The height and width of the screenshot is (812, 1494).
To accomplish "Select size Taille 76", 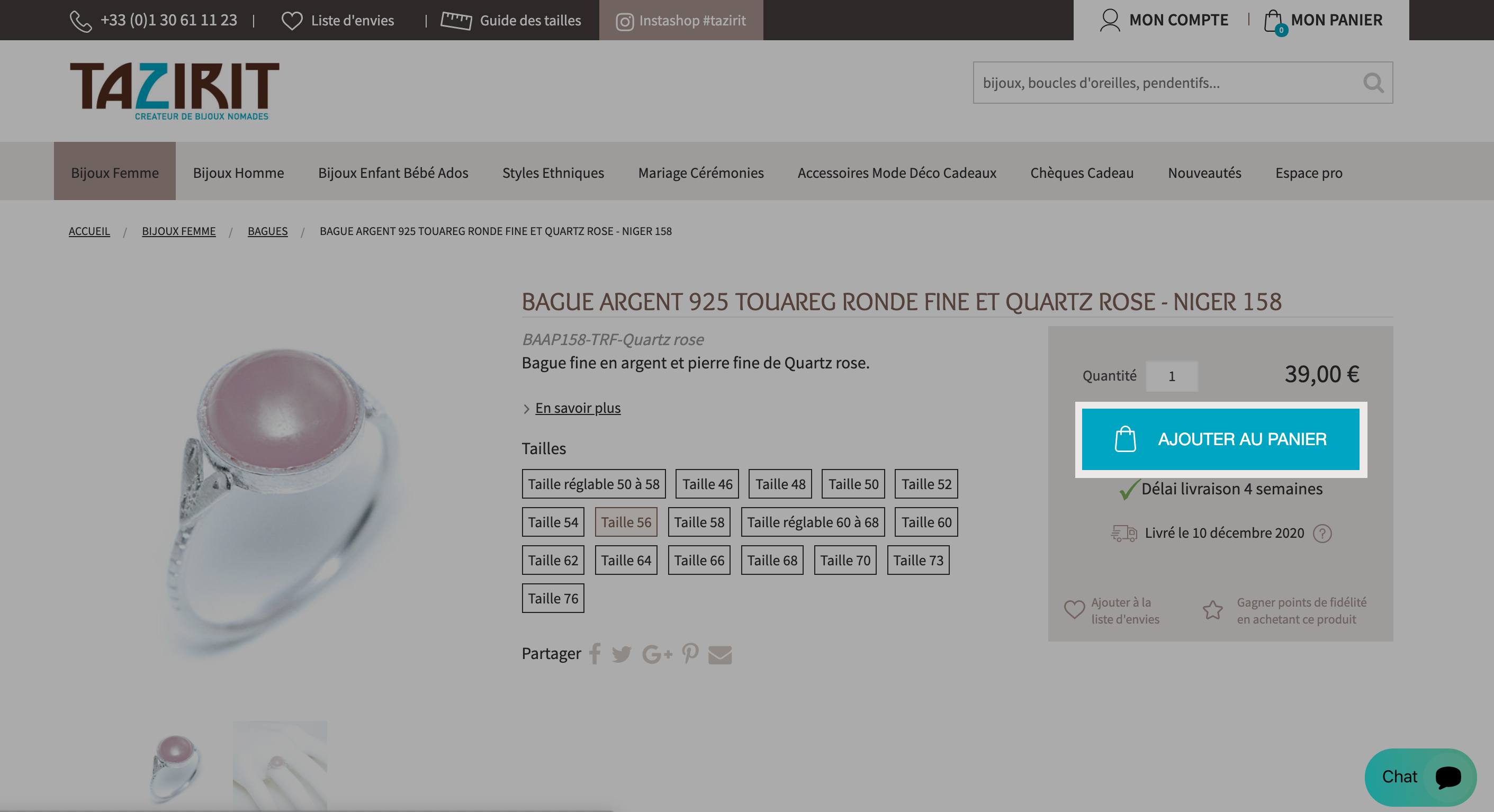I will tap(553, 599).
